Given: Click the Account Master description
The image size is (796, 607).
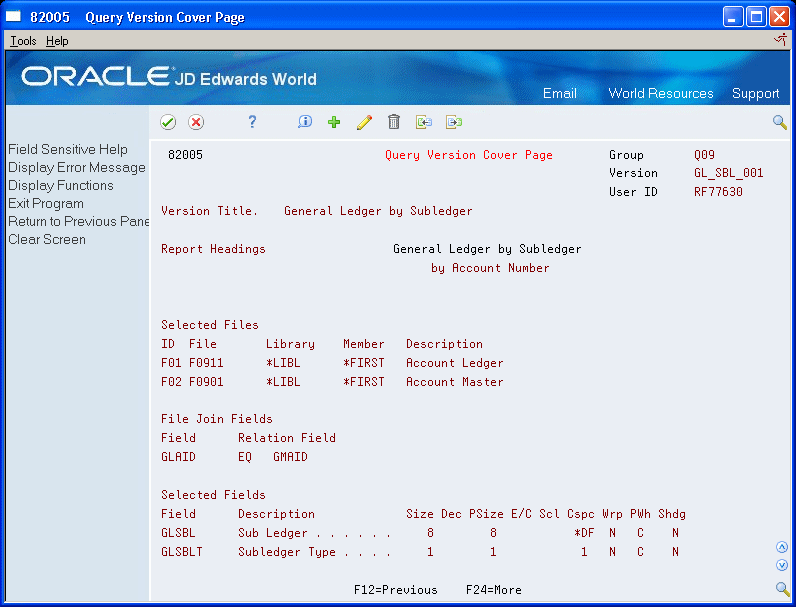Looking at the screenshot, I should [455, 382].
